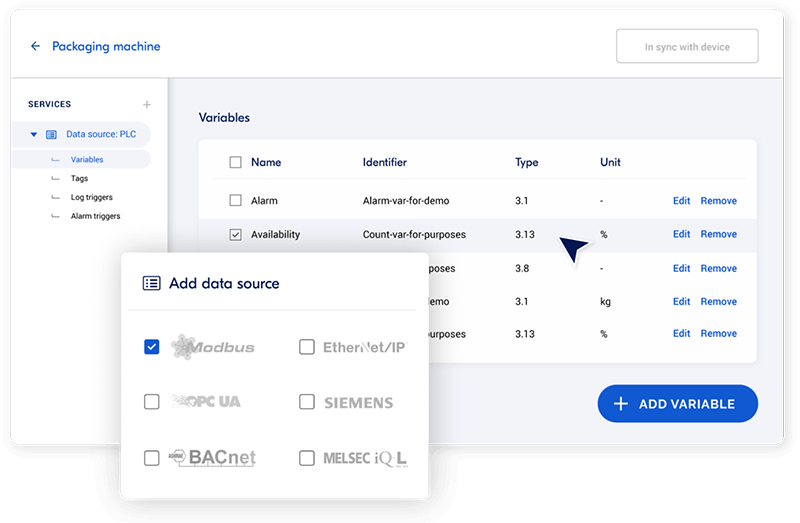The width and height of the screenshot is (800, 523).
Task: Uncheck the Availability row checkbox
Action: (x=235, y=235)
